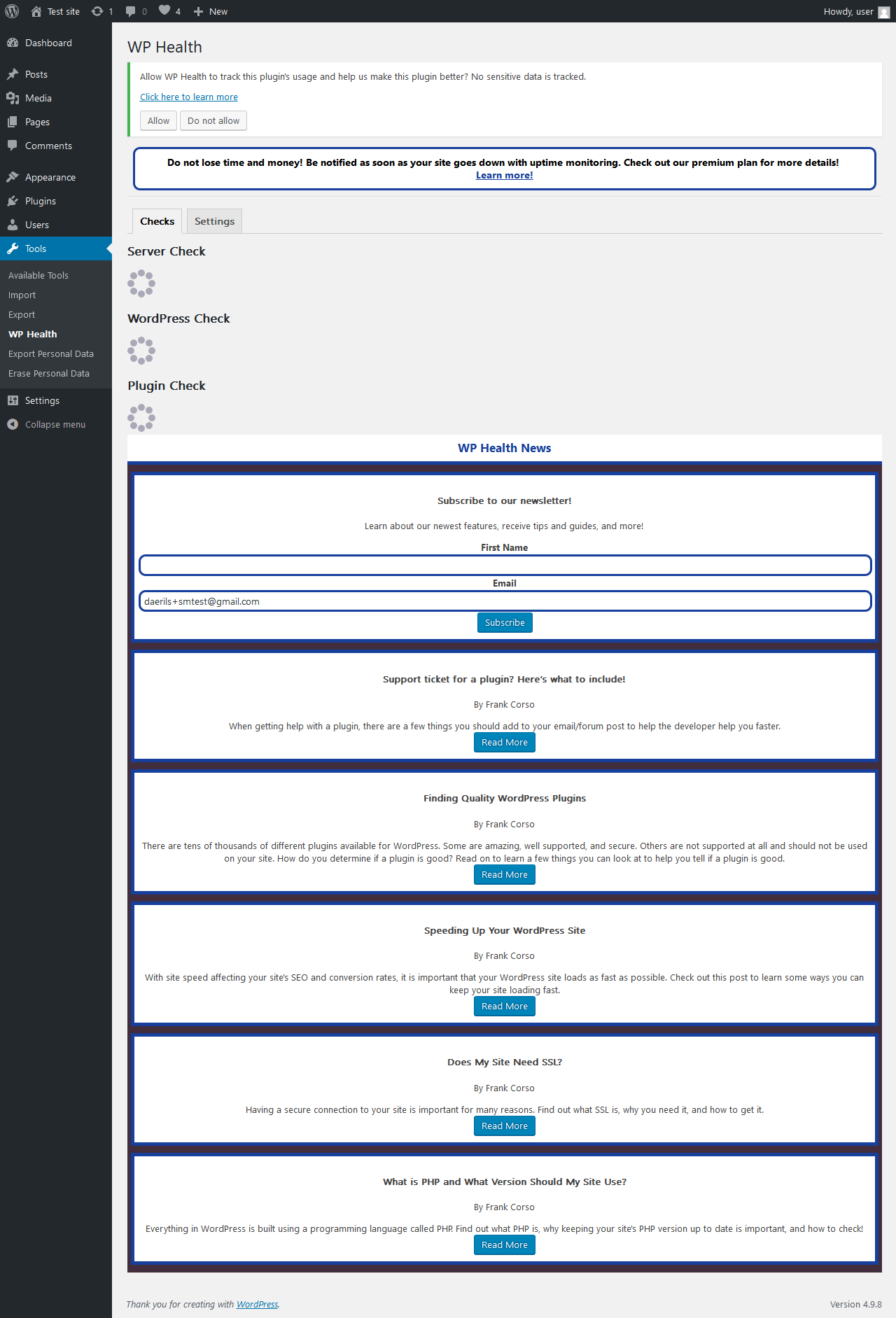Read More on What is PHP article

(505, 1245)
